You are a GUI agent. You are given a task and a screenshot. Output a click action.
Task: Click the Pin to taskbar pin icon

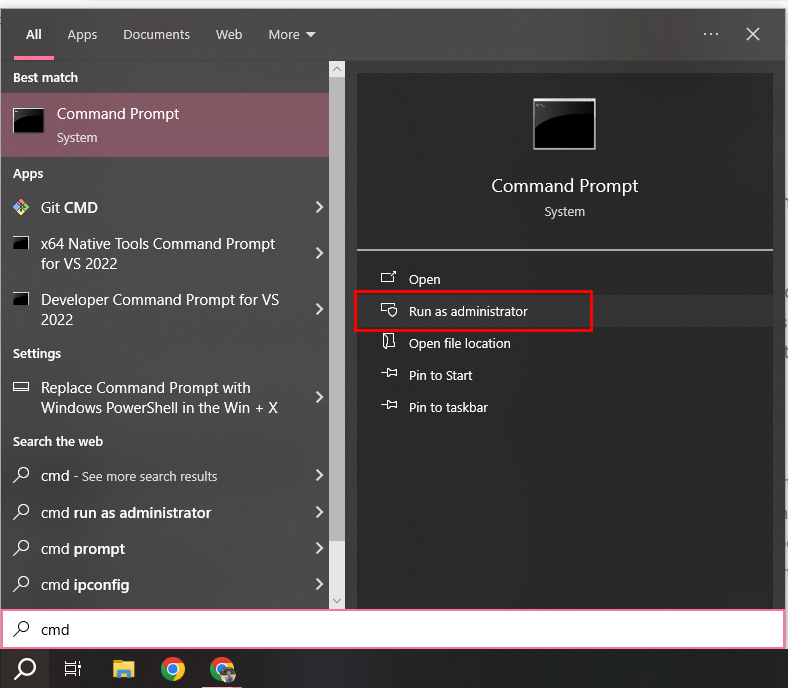click(x=389, y=405)
